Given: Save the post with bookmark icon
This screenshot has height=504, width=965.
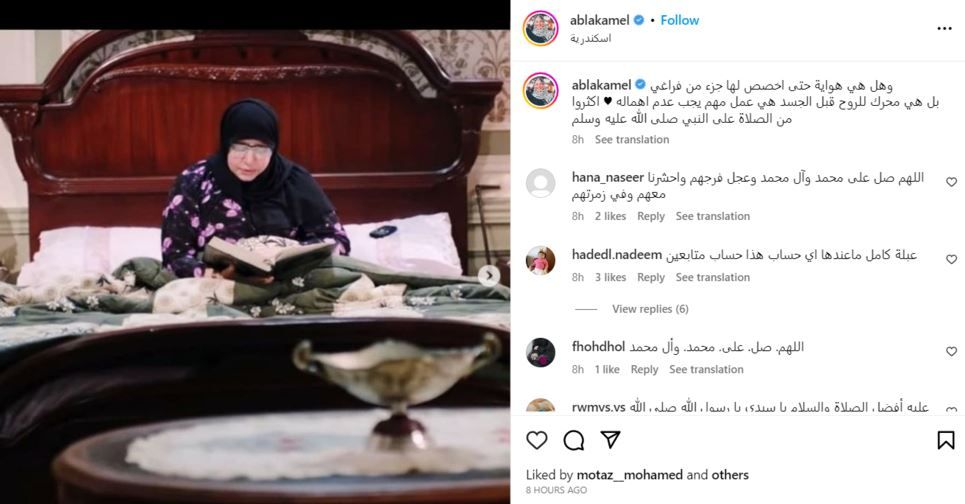Looking at the screenshot, I should click(945, 440).
